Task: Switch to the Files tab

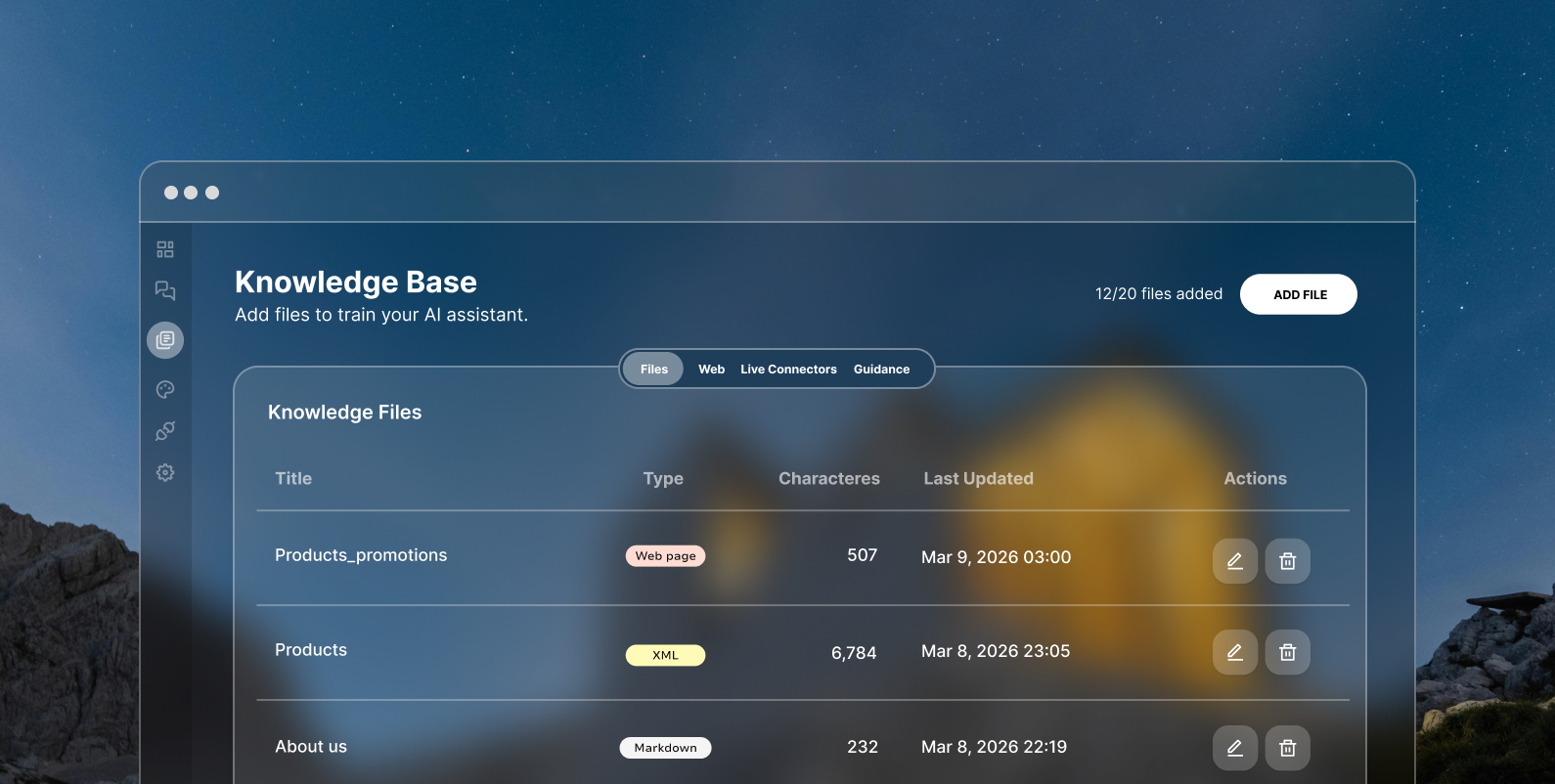Action: pos(653,370)
